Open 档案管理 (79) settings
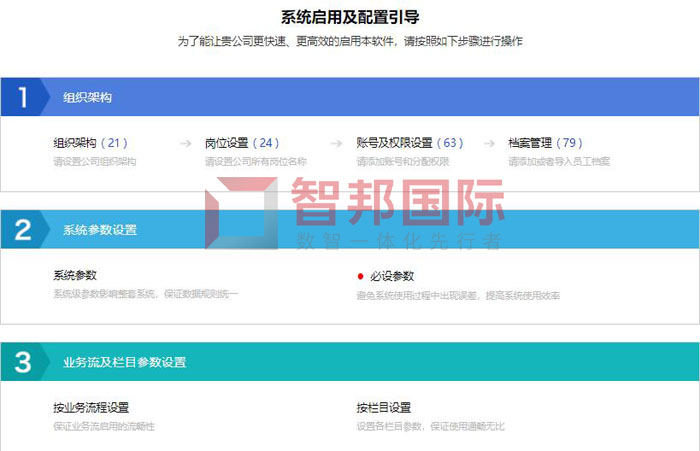The height and width of the screenshot is (451, 700). [x=545, y=143]
